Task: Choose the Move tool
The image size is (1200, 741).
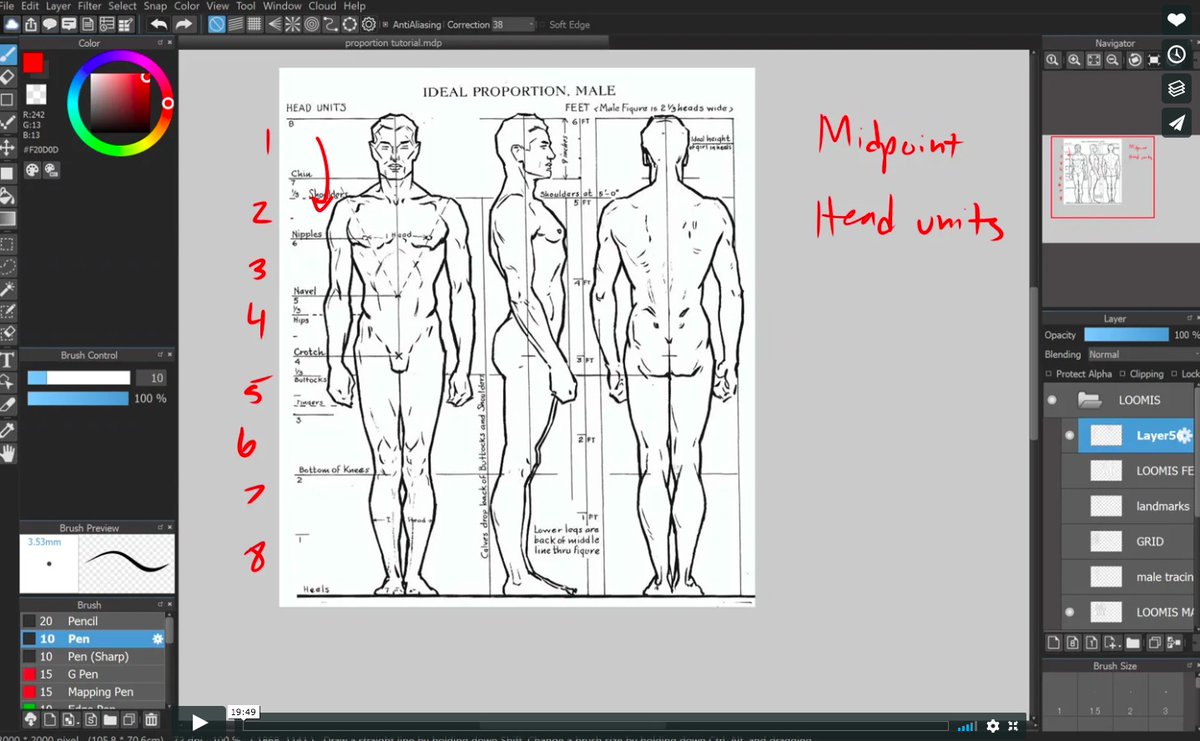Action: point(7,147)
